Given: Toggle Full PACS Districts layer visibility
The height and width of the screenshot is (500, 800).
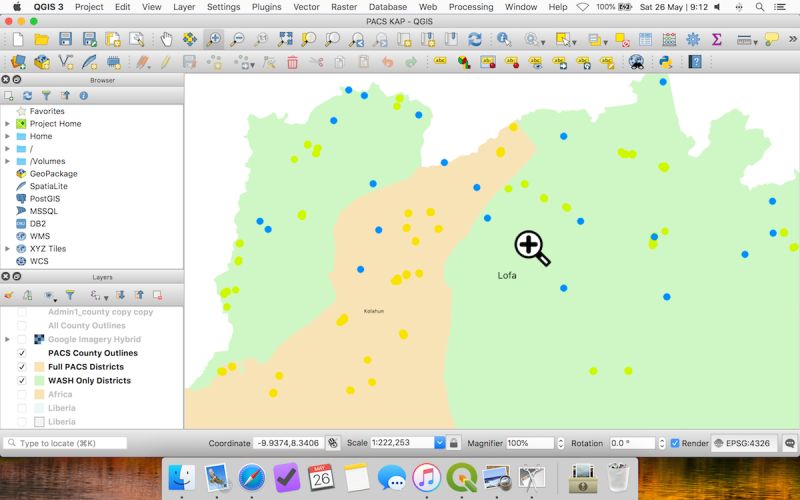Looking at the screenshot, I should pyautogui.click(x=21, y=367).
